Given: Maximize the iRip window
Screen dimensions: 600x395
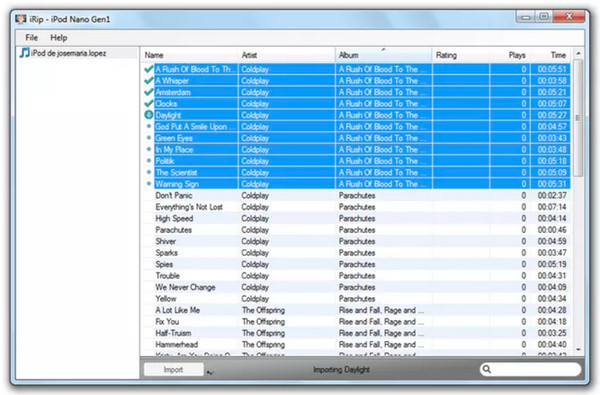Looking at the screenshot, I should [544, 16].
